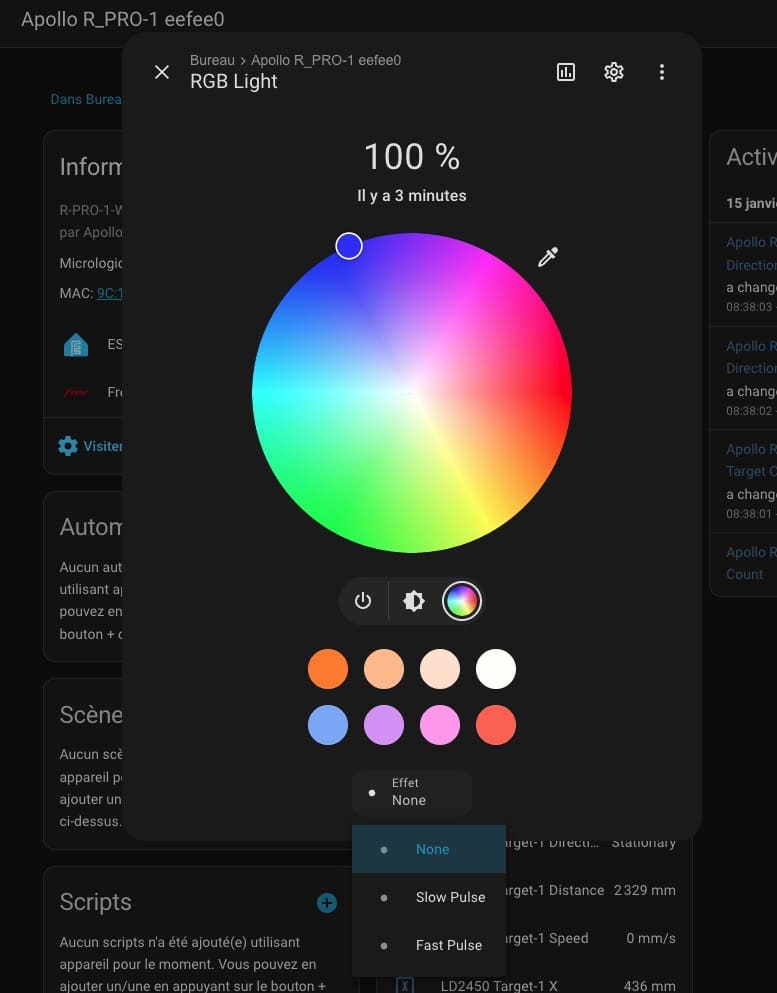Expand the Effet dropdown

point(411,792)
